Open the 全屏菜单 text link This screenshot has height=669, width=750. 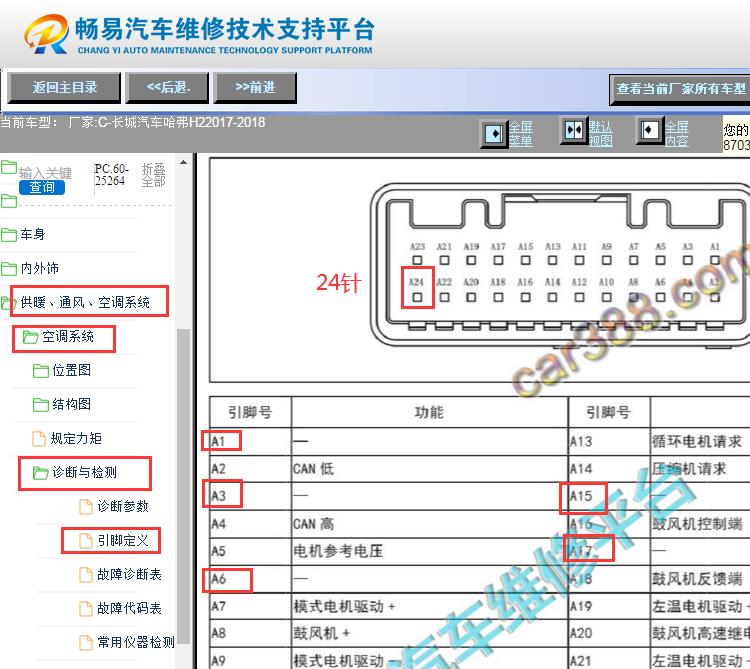click(521, 134)
